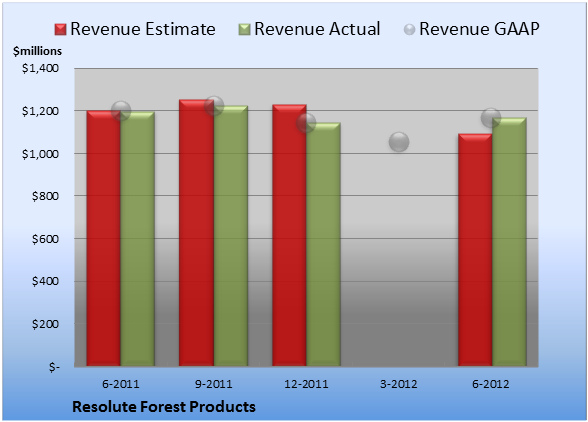588x422 pixels.
Task: Select the green actual bar for 6-2011
Action: (x=138, y=239)
